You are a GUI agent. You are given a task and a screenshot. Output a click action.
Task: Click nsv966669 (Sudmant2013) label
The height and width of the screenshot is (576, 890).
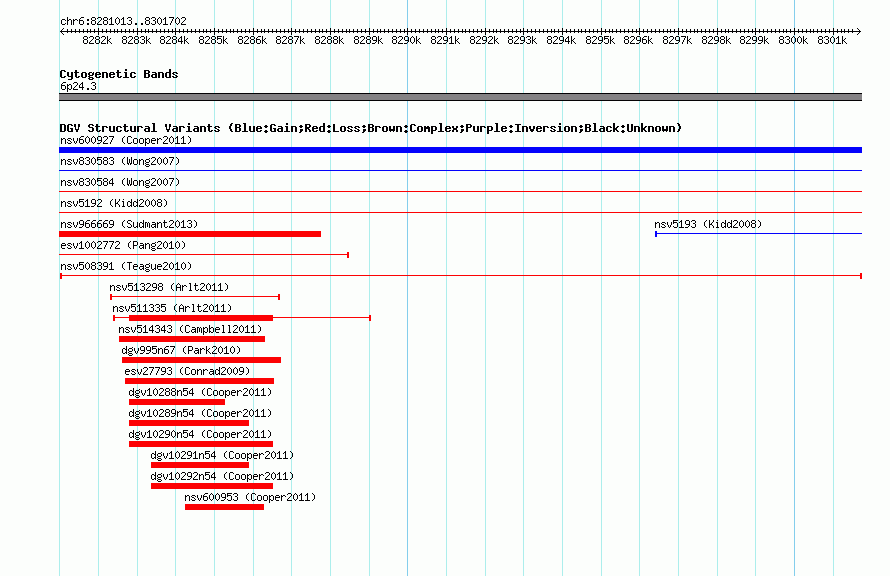coord(129,224)
